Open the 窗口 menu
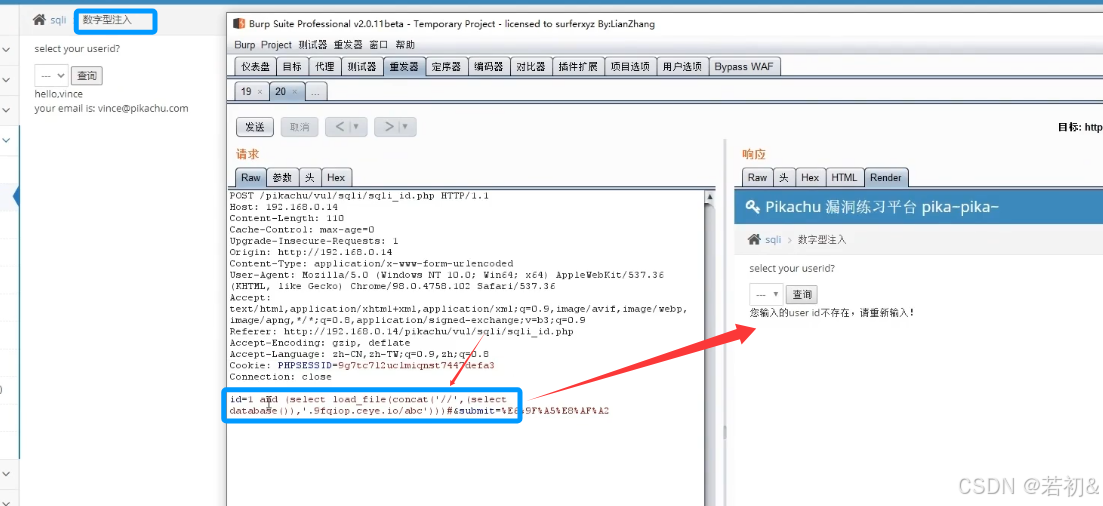1103x506 pixels. [378, 44]
